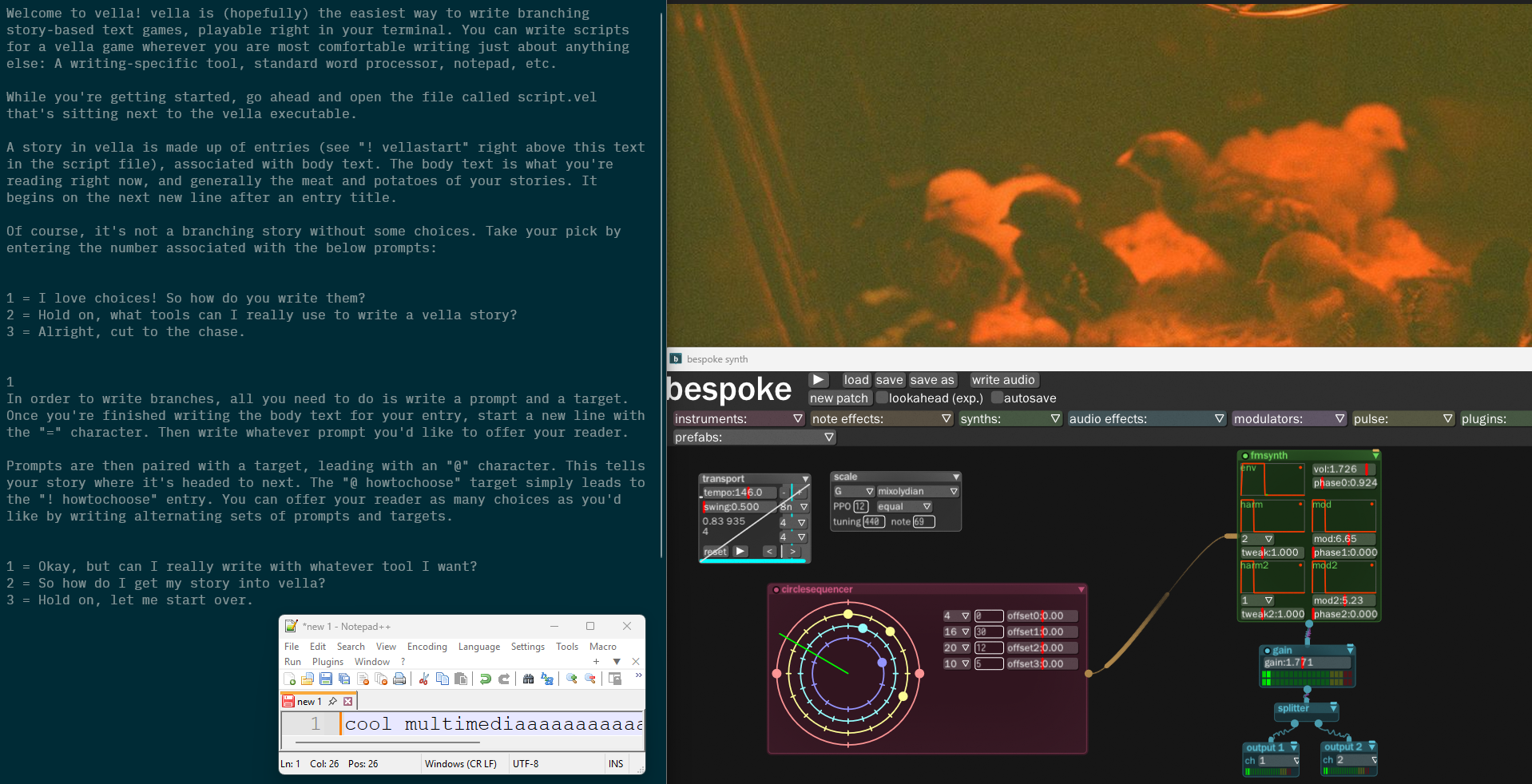Save the file using Notepad++ Save icon
1532x784 pixels.
click(326, 679)
